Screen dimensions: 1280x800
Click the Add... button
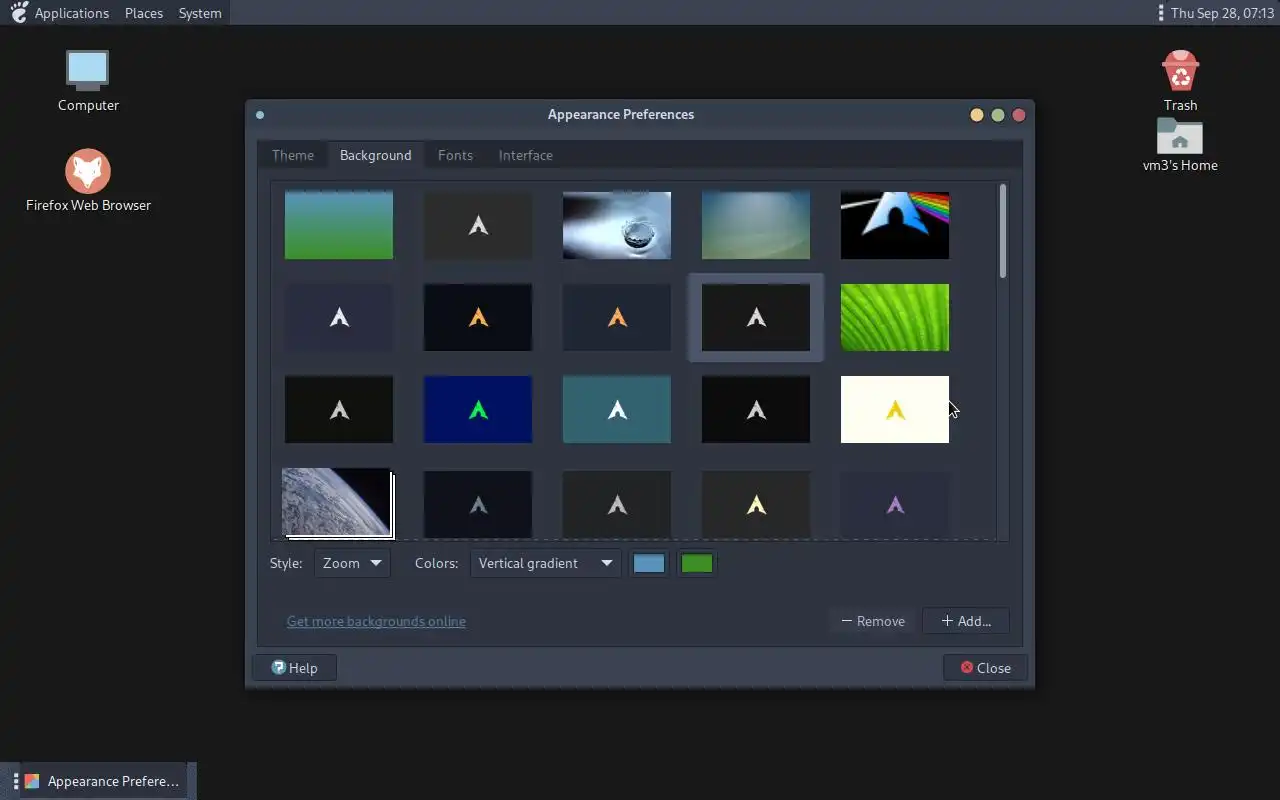tap(966, 621)
